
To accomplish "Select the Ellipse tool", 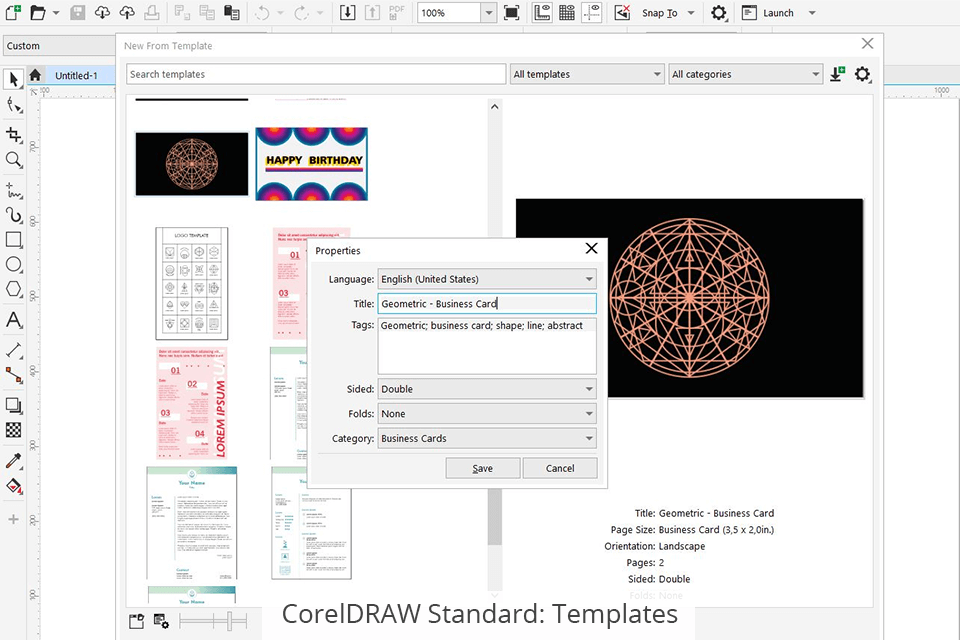I will click(x=13, y=265).
